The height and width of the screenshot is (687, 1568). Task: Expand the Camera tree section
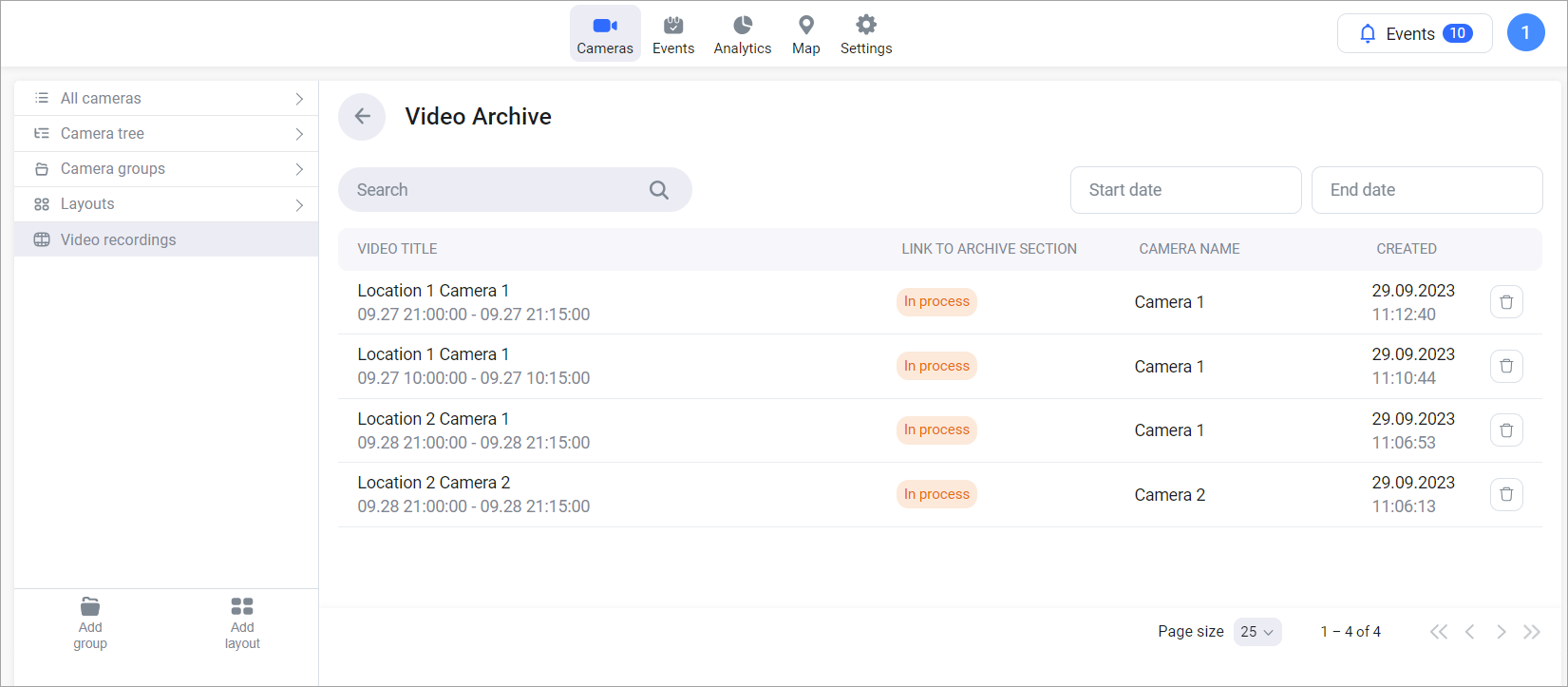tap(166, 134)
